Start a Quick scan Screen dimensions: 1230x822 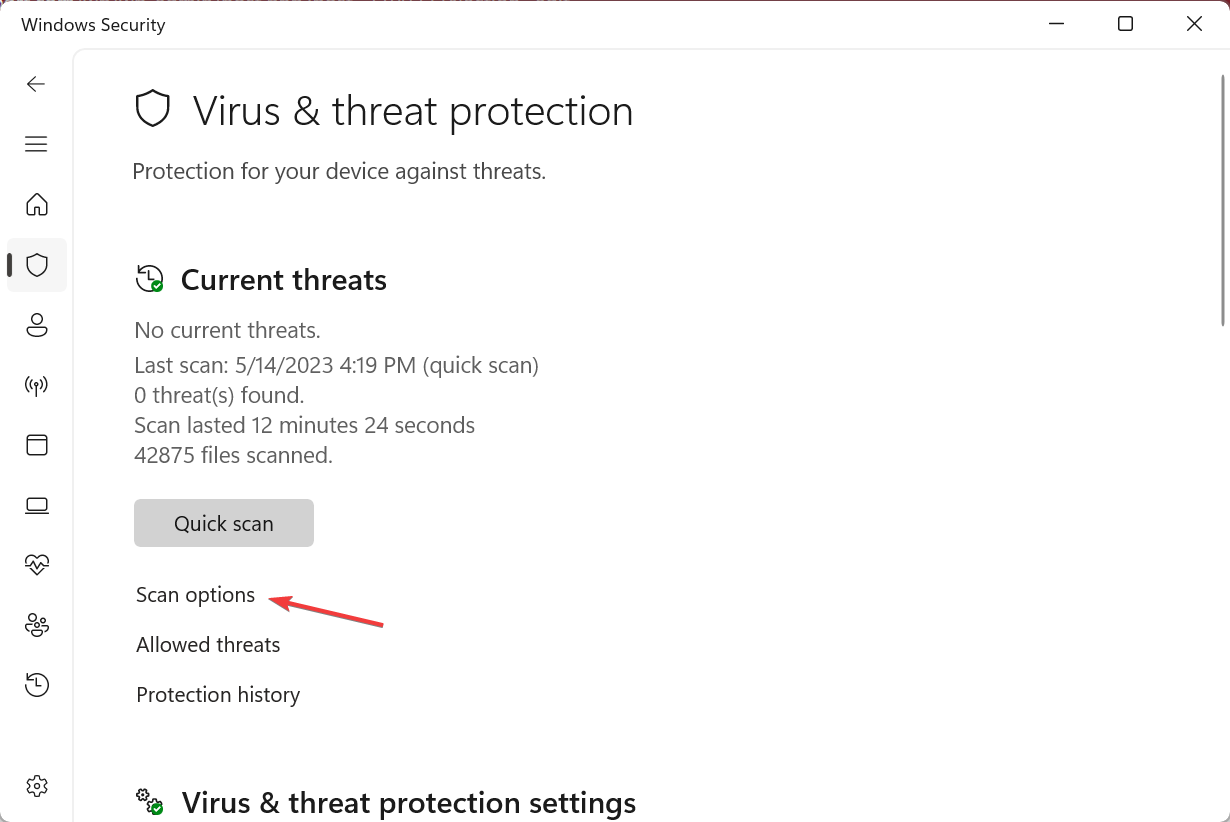pos(224,523)
